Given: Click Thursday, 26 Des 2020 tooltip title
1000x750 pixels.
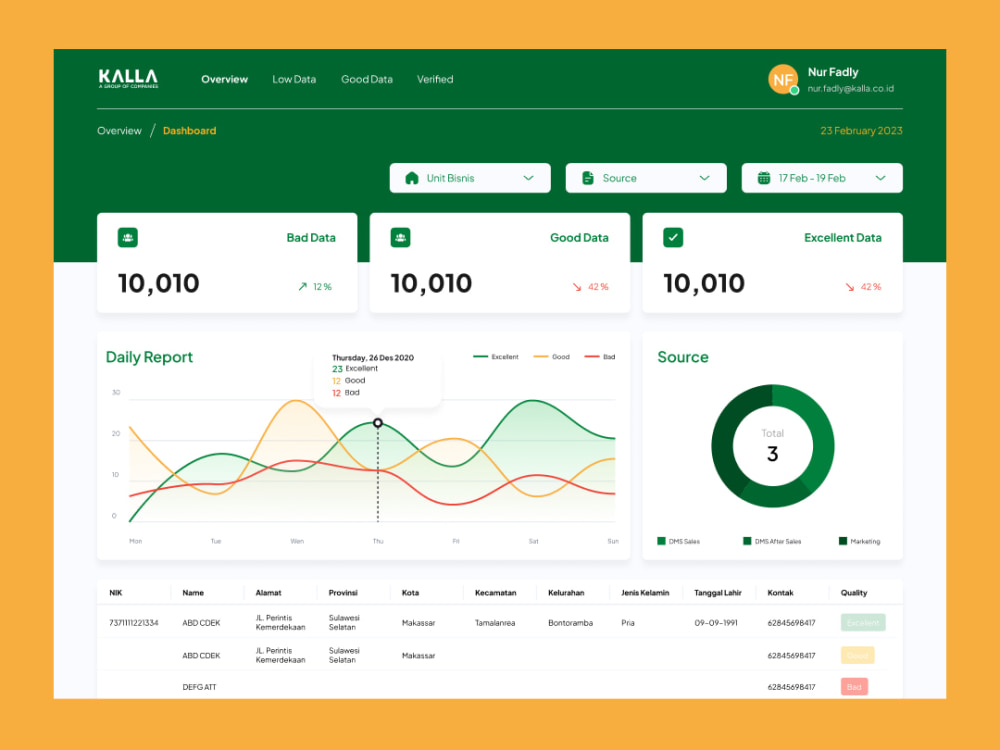Looking at the screenshot, I should coord(372,358).
